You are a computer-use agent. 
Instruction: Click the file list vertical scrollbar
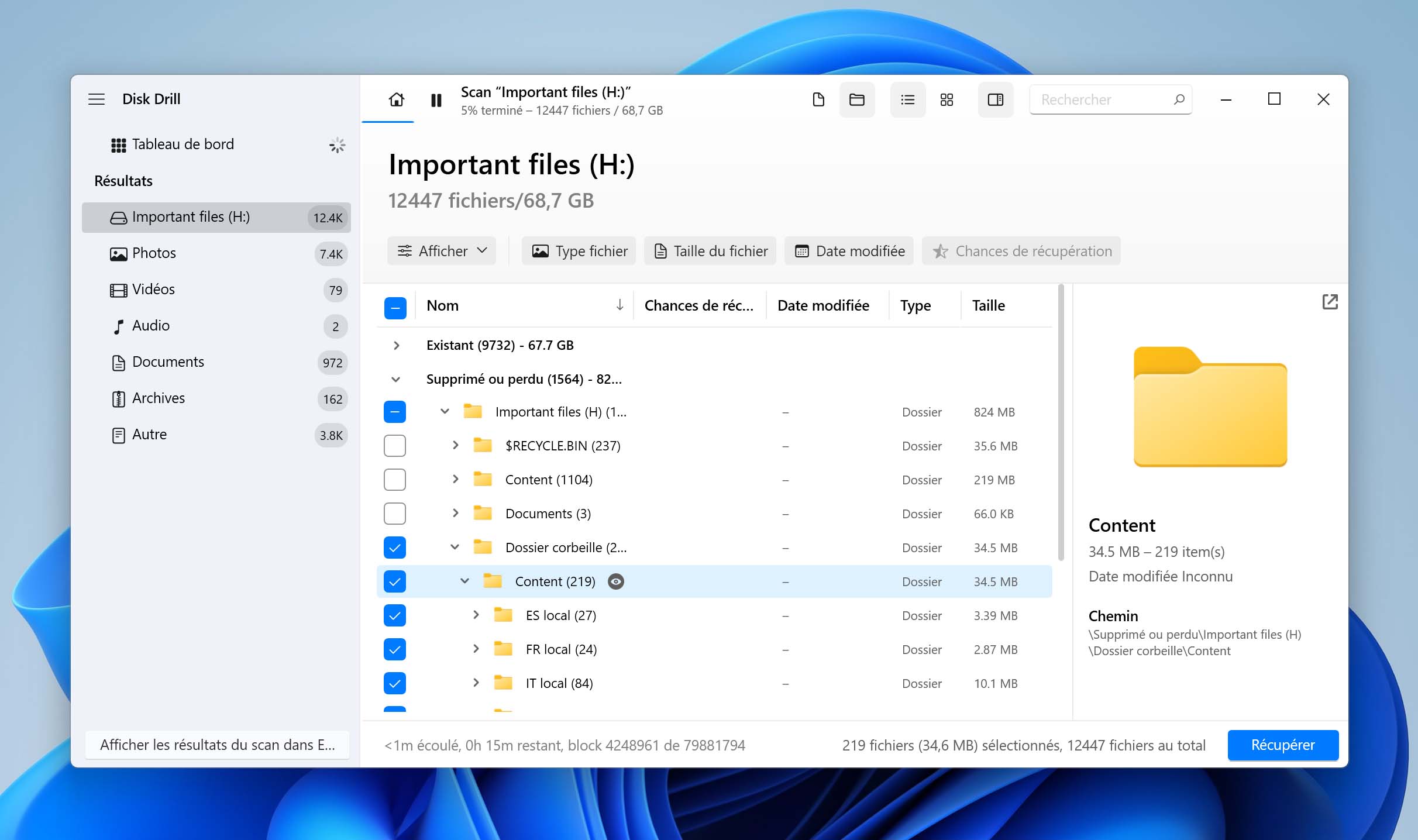1061,422
